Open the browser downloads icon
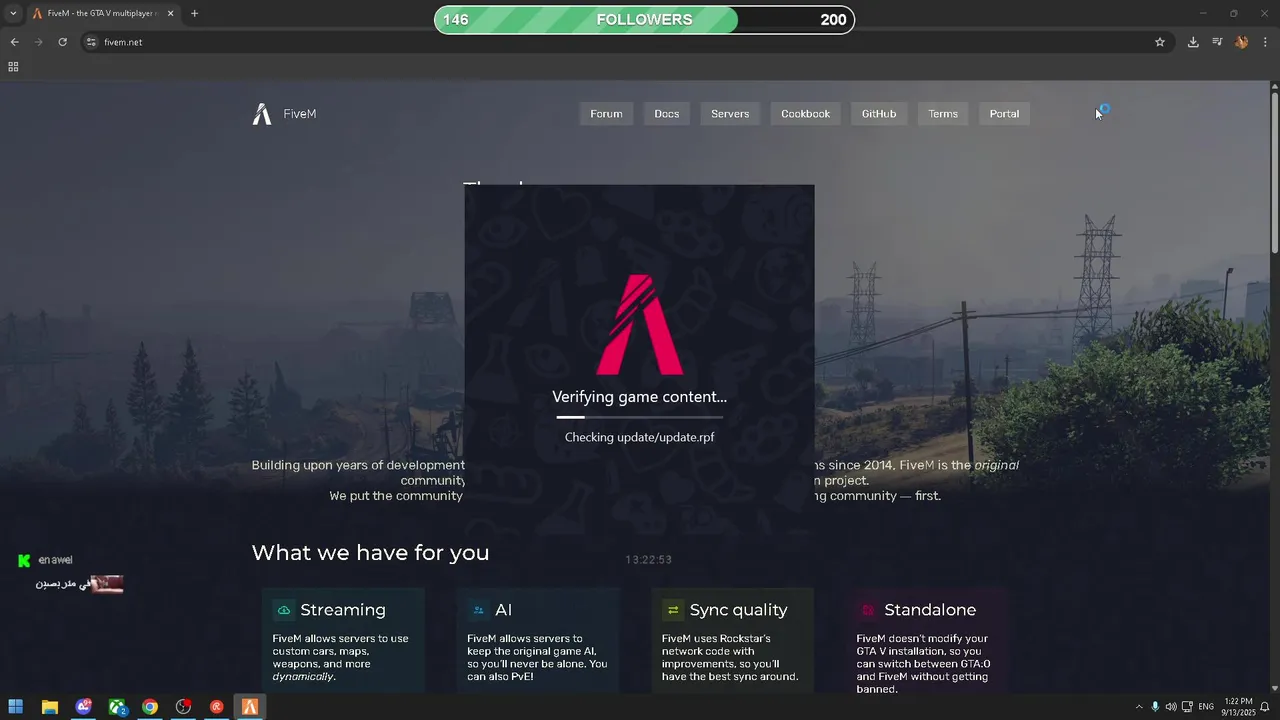The width and height of the screenshot is (1280, 720). pos(1193,42)
